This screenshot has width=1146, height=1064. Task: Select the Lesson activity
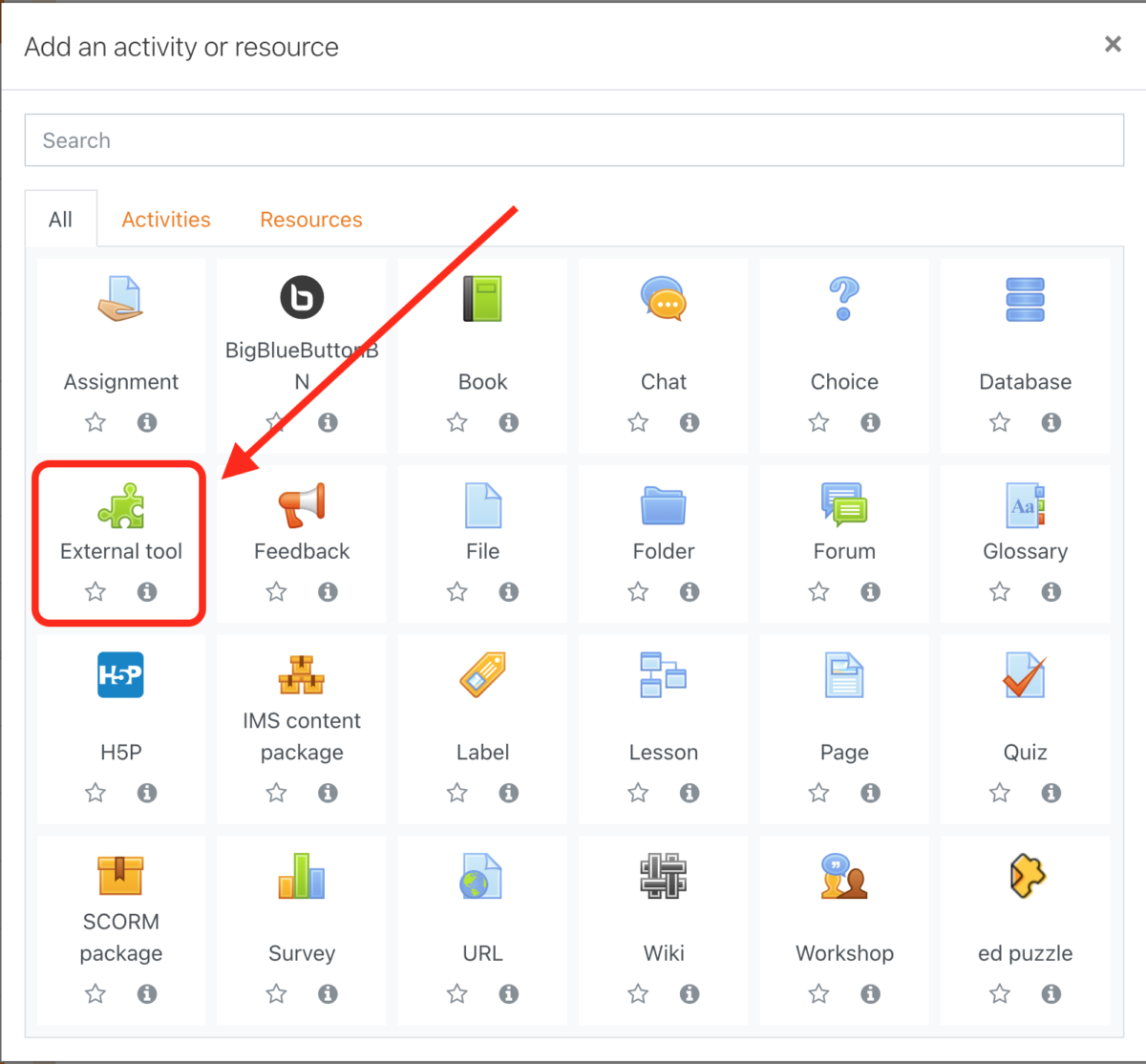click(x=663, y=675)
